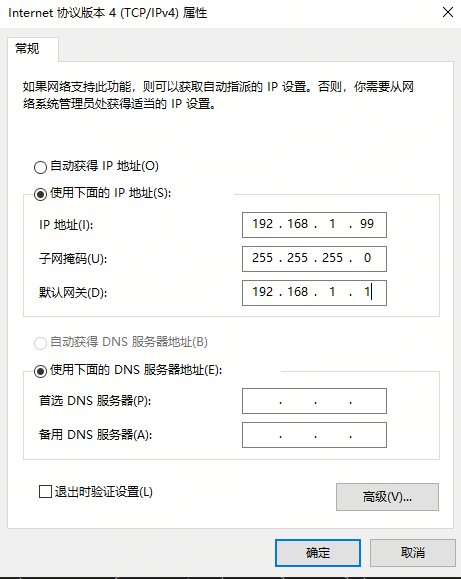Click the last octet 0 of subnet mask
Viewport: 461px width, 579px height.
(x=367, y=258)
